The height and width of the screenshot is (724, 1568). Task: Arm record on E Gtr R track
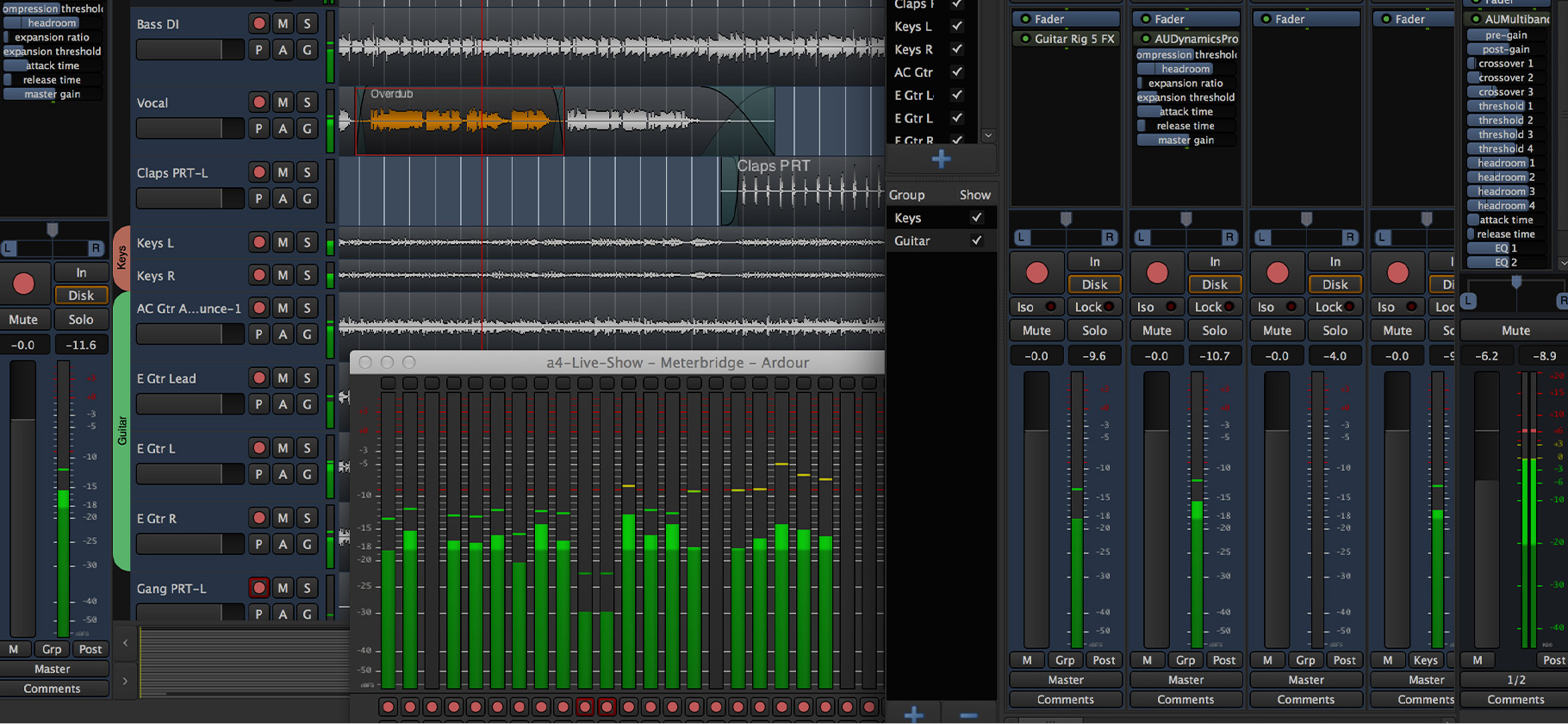(258, 517)
